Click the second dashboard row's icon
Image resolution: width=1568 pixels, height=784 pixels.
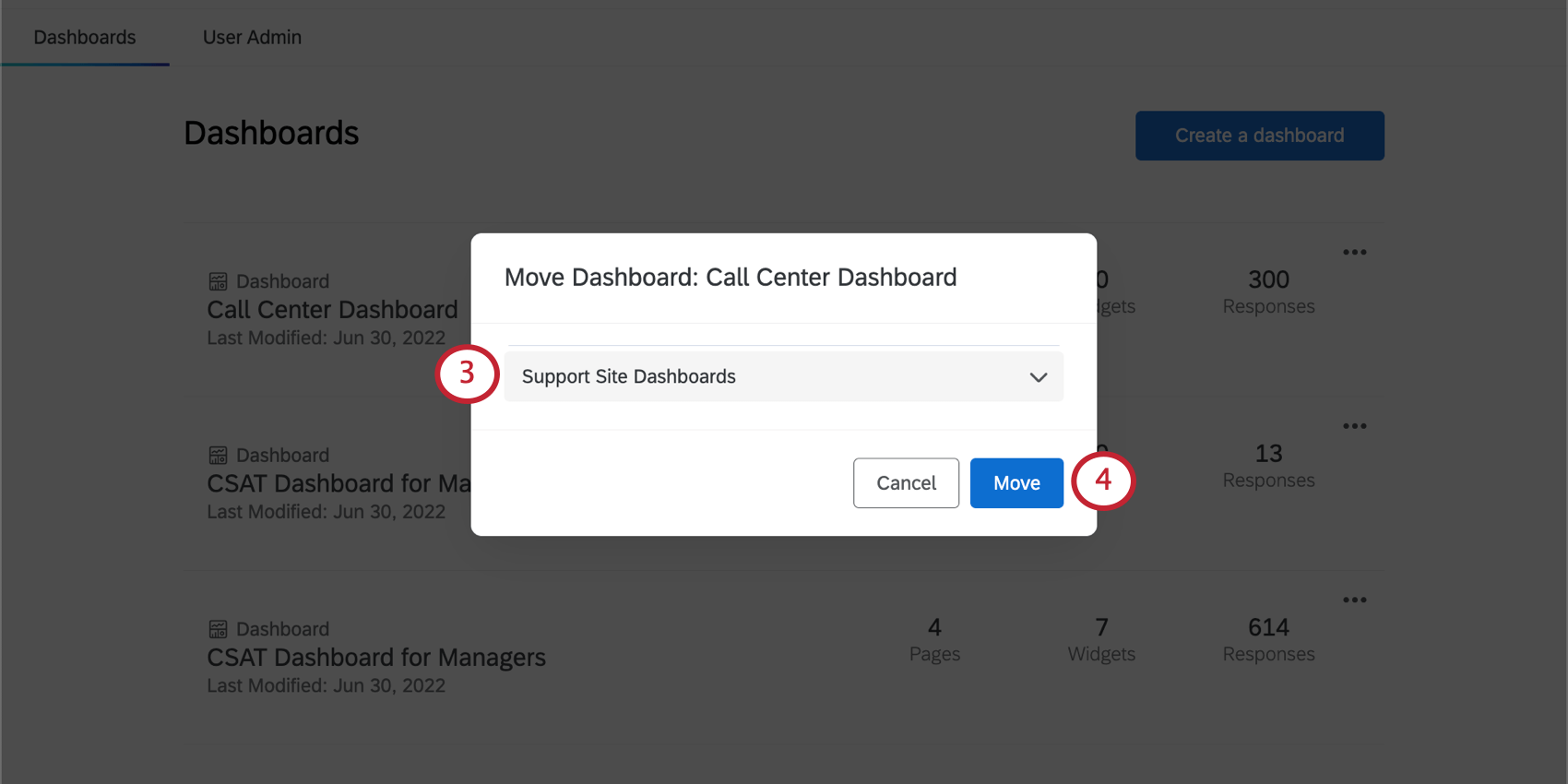[x=218, y=456]
